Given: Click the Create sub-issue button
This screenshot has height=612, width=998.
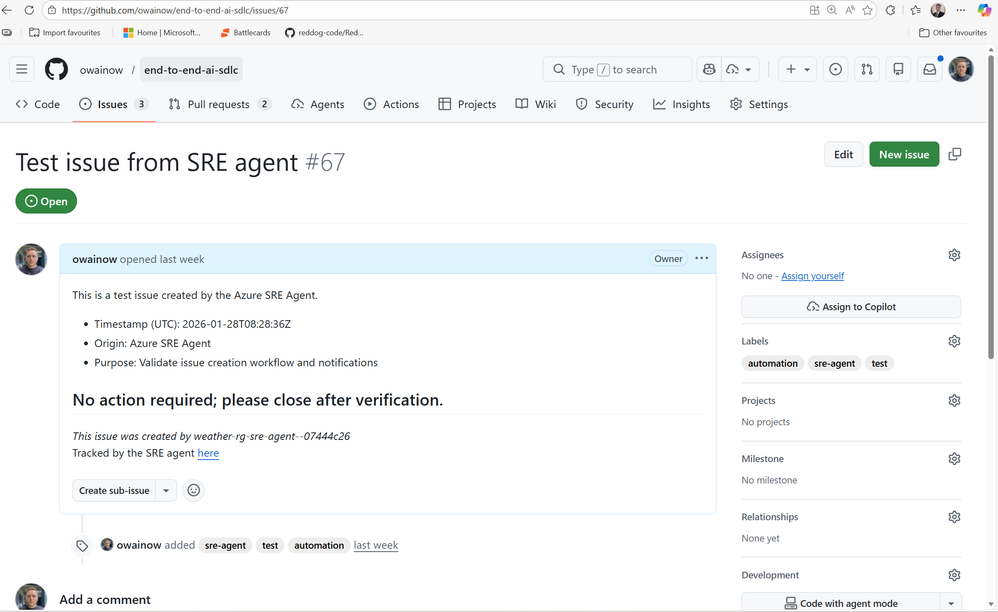Looking at the screenshot, I should coord(114,490).
